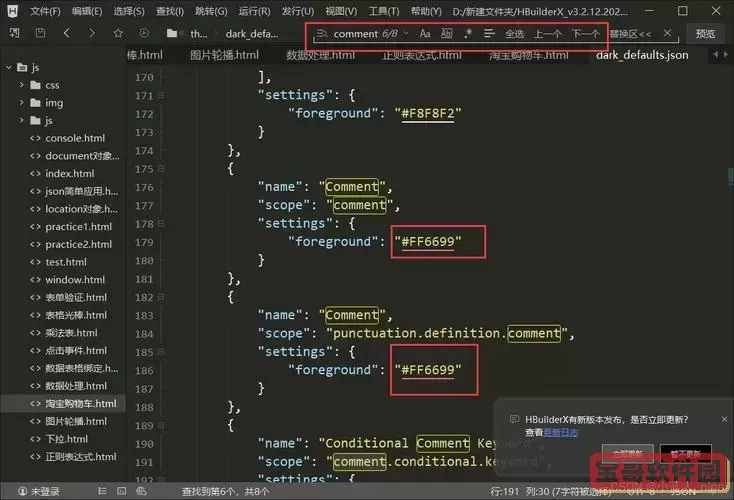Open the 文件(F) menu
The height and width of the screenshot is (500, 734).
45,11
